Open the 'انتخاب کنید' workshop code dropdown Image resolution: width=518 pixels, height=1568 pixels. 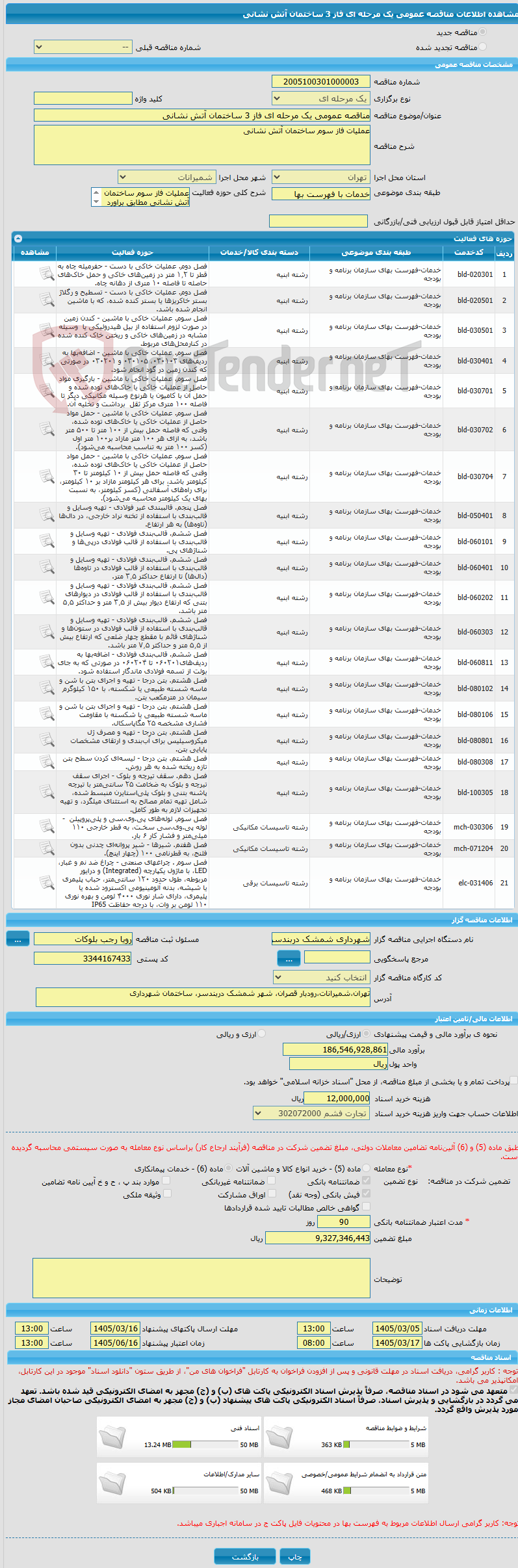click(x=322, y=977)
